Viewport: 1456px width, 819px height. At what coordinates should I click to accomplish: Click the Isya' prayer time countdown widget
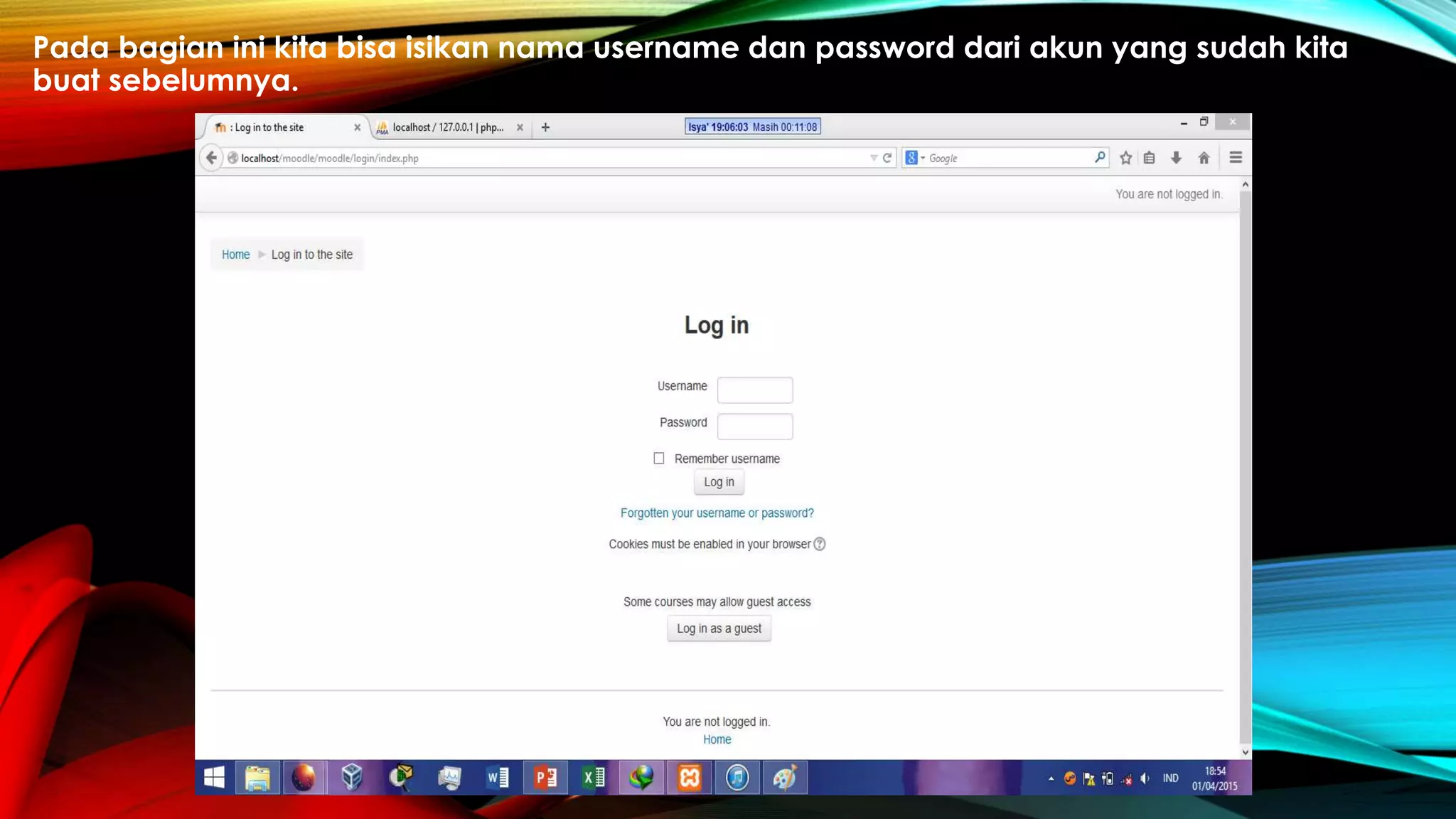coord(752,127)
